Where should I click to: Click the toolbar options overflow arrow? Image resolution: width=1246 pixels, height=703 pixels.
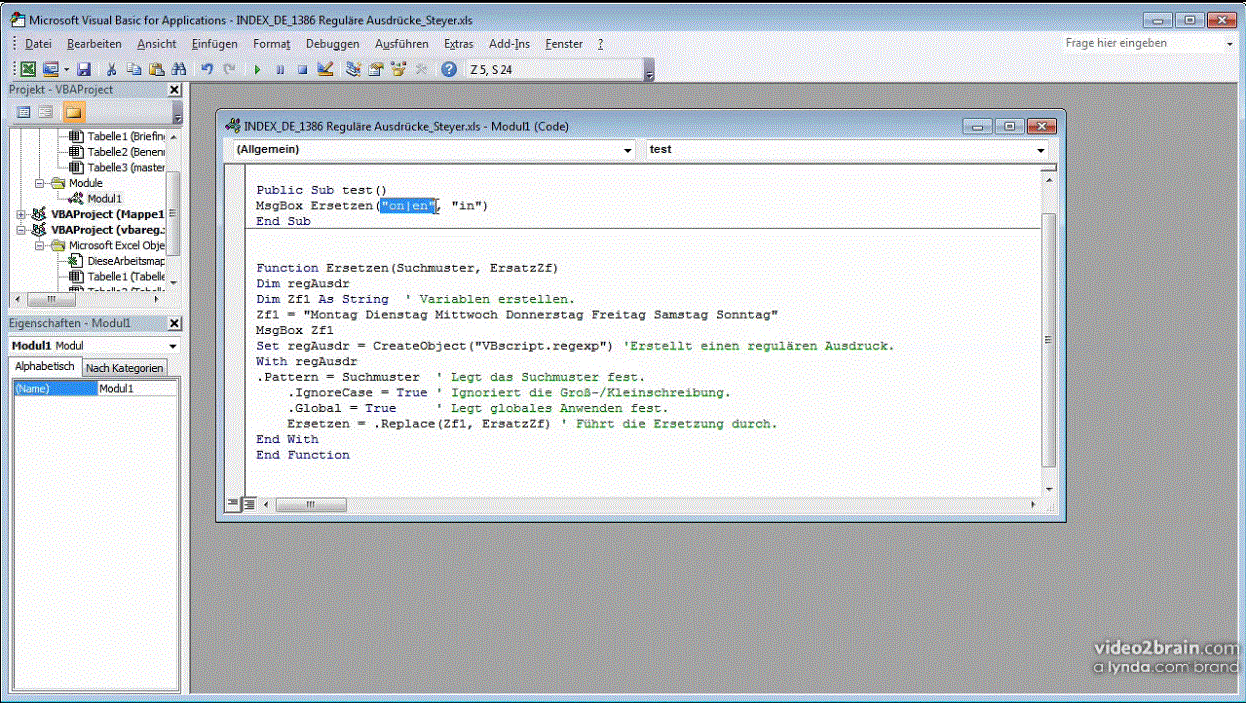pyautogui.click(x=649, y=72)
